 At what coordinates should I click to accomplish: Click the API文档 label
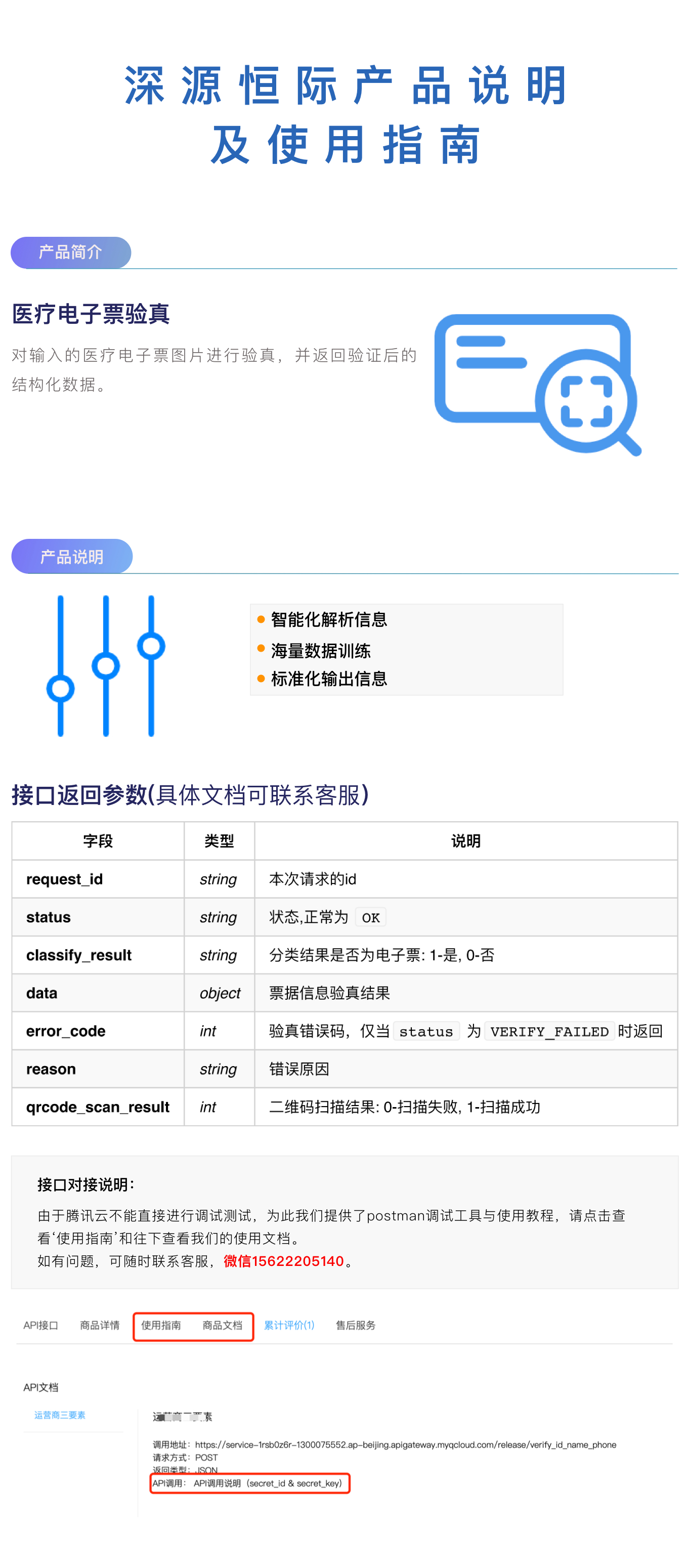(41, 1387)
